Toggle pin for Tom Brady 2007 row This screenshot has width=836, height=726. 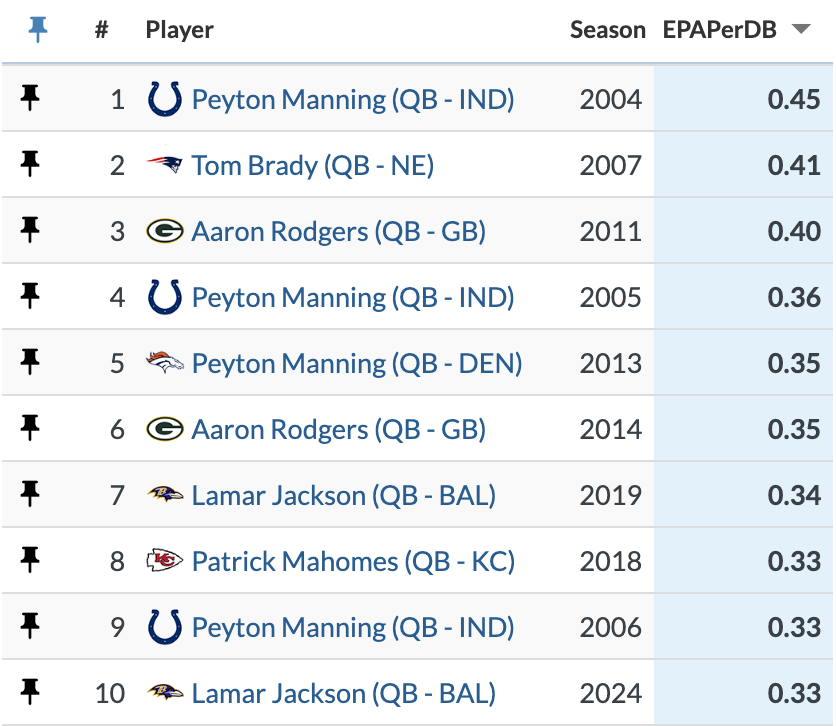[31, 164]
